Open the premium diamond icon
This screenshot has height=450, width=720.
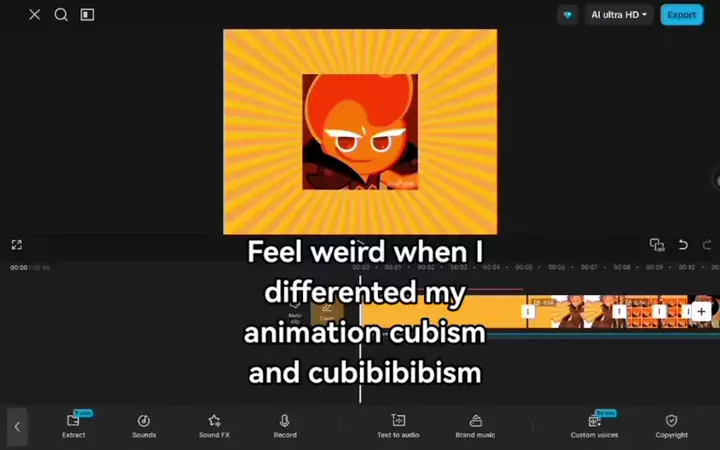[568, 15]
